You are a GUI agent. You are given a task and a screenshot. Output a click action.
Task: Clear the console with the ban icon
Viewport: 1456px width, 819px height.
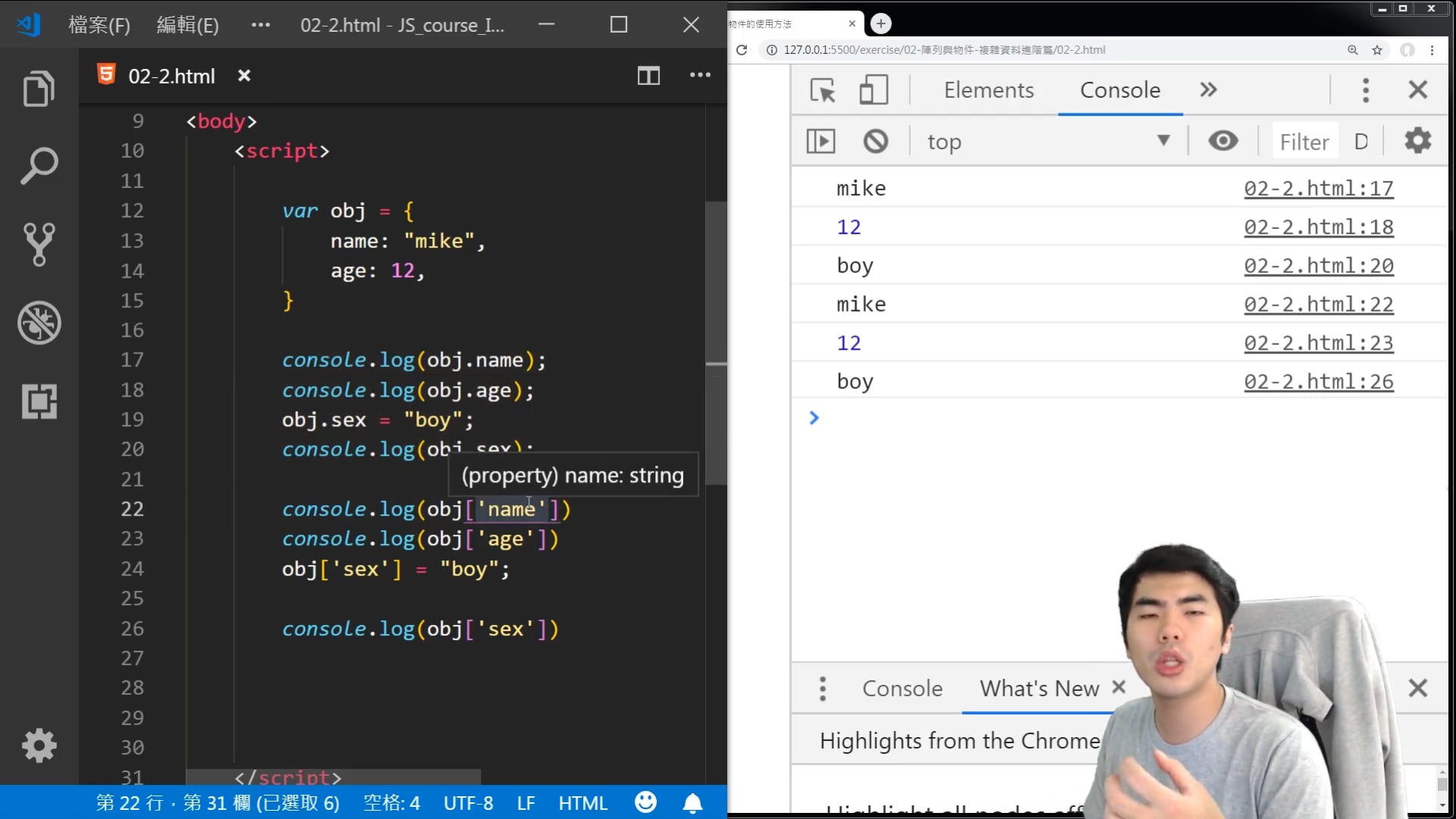pos(875,142)
